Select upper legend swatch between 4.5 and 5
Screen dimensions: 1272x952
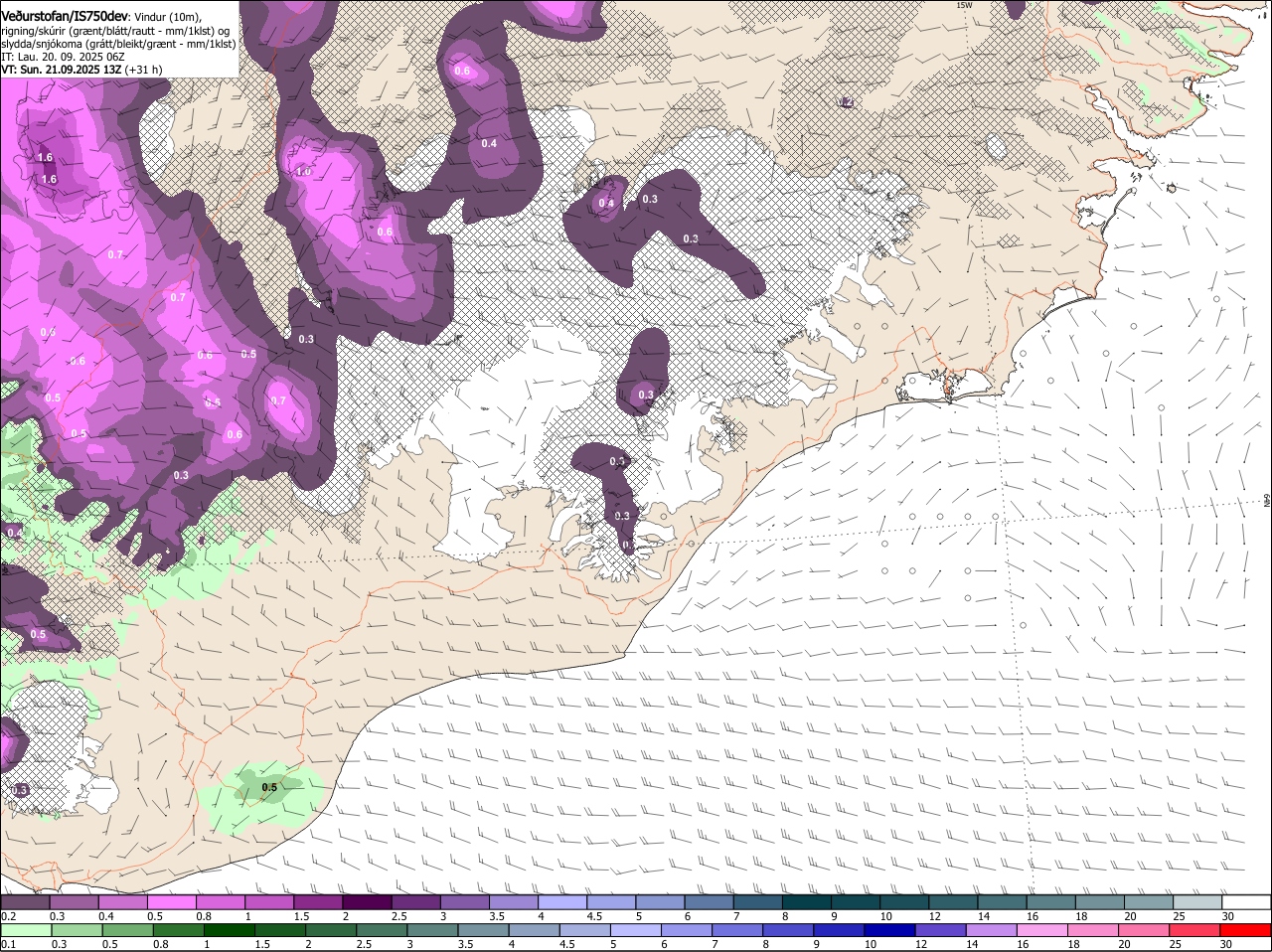(x=611, y=902)
